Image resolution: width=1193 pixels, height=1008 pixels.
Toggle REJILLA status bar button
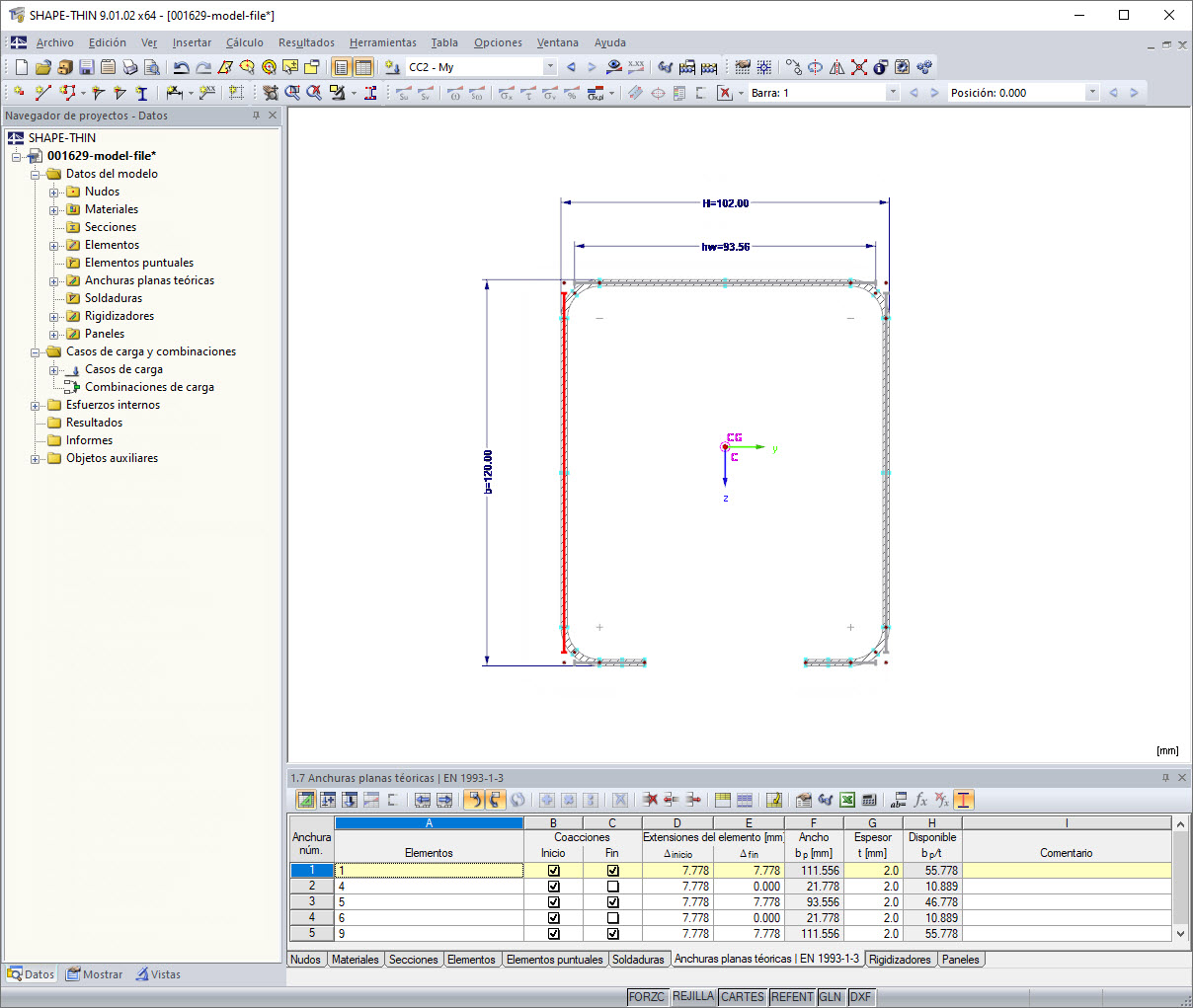(693, 997)
